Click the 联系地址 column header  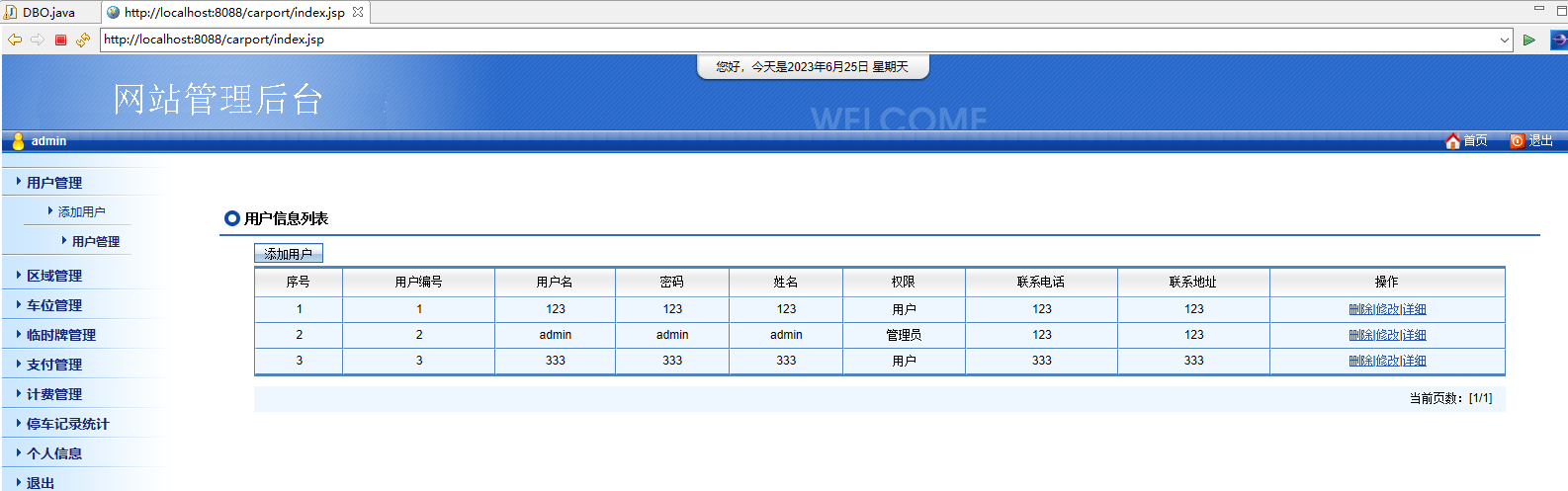tap(1193, 282)
